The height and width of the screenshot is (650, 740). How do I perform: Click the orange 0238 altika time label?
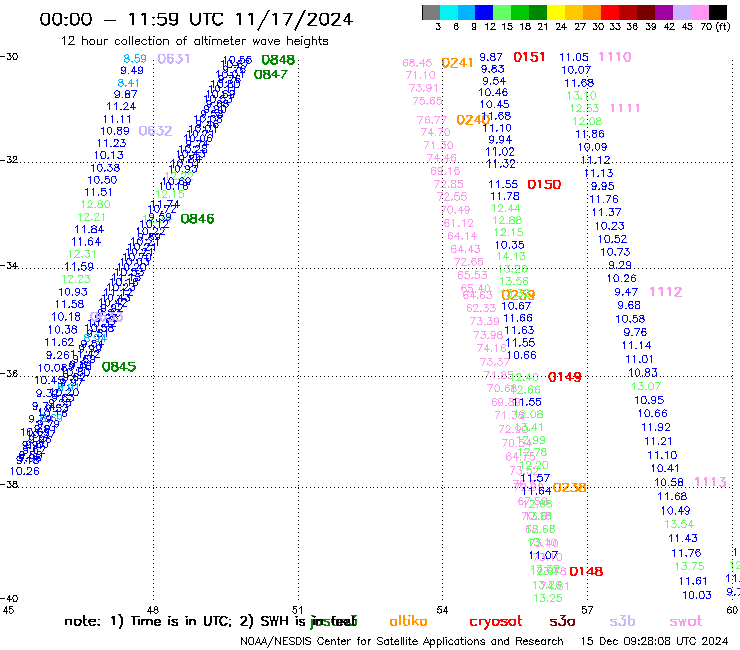570,488
